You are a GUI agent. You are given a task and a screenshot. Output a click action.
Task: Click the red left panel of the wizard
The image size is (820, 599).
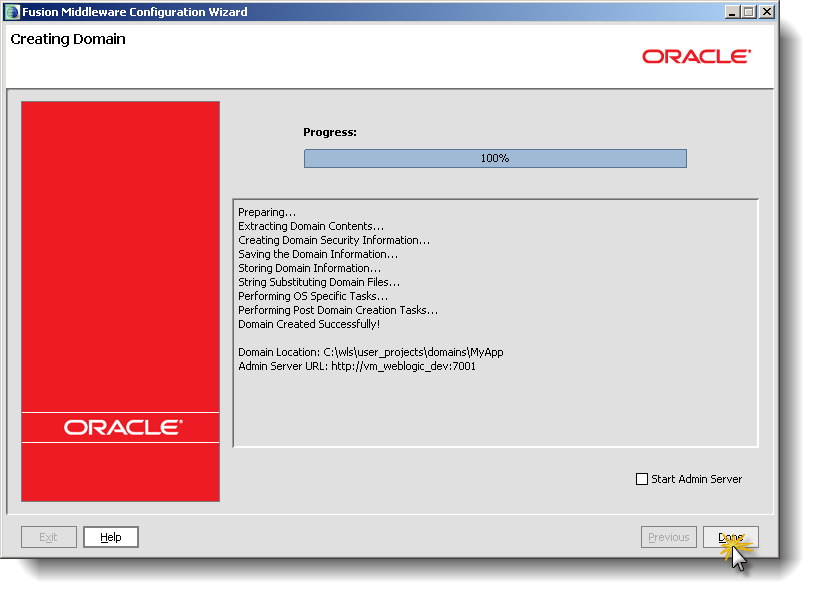tap(119, 250)
